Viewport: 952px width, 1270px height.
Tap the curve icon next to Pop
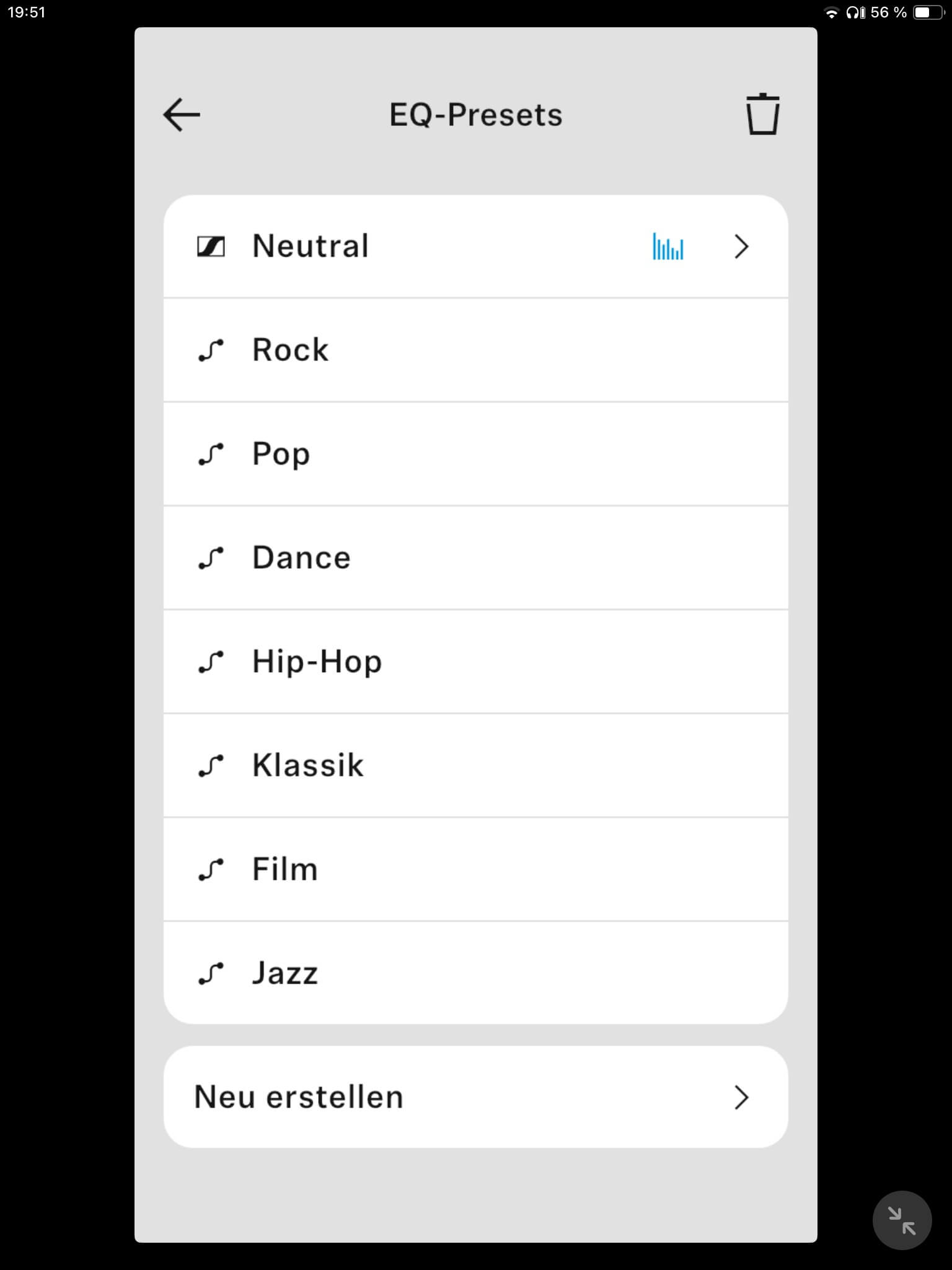(211, 454)
